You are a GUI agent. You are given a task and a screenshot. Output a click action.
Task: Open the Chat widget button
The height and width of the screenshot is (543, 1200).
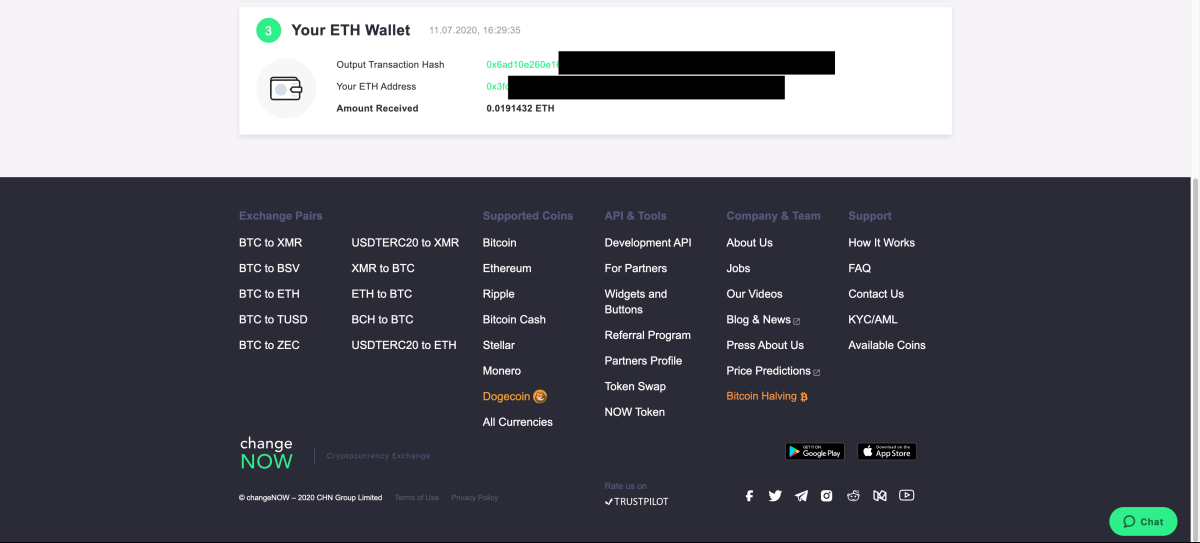coord(1143,521)
